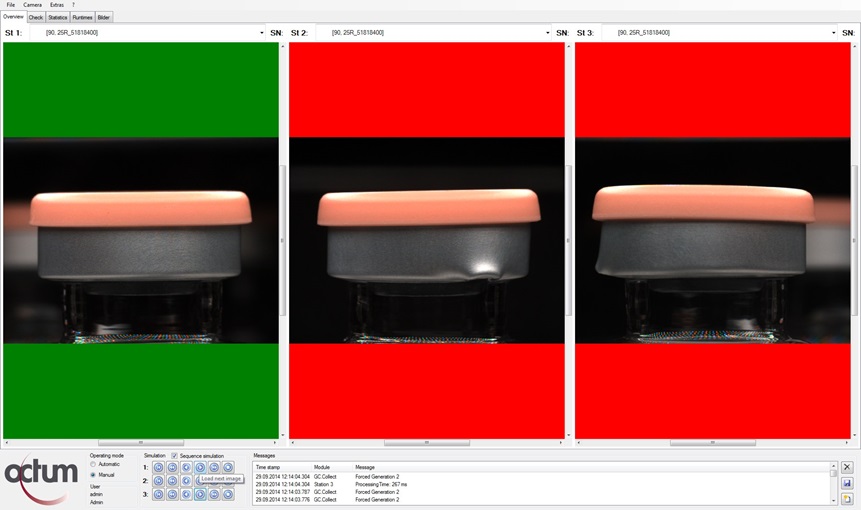Click the first simulation button in row 2
This screenshot has height=510, width=861.
click(x=158, y=481)
